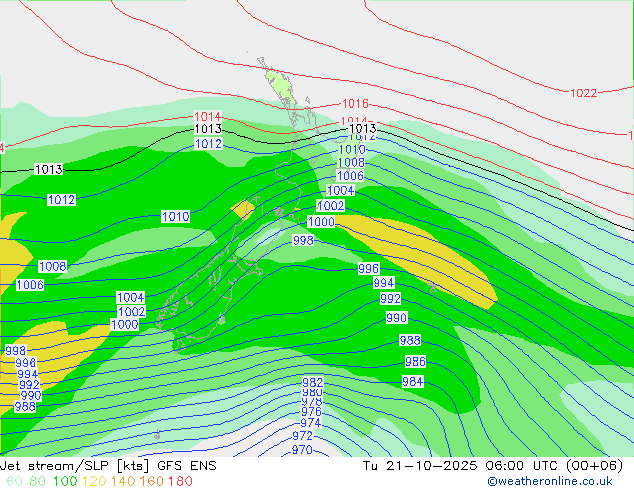Image resolution: width=634 pixels, height=490 pixels.
Task: Click the 180 kts legend value
Action: pos(180,481)
